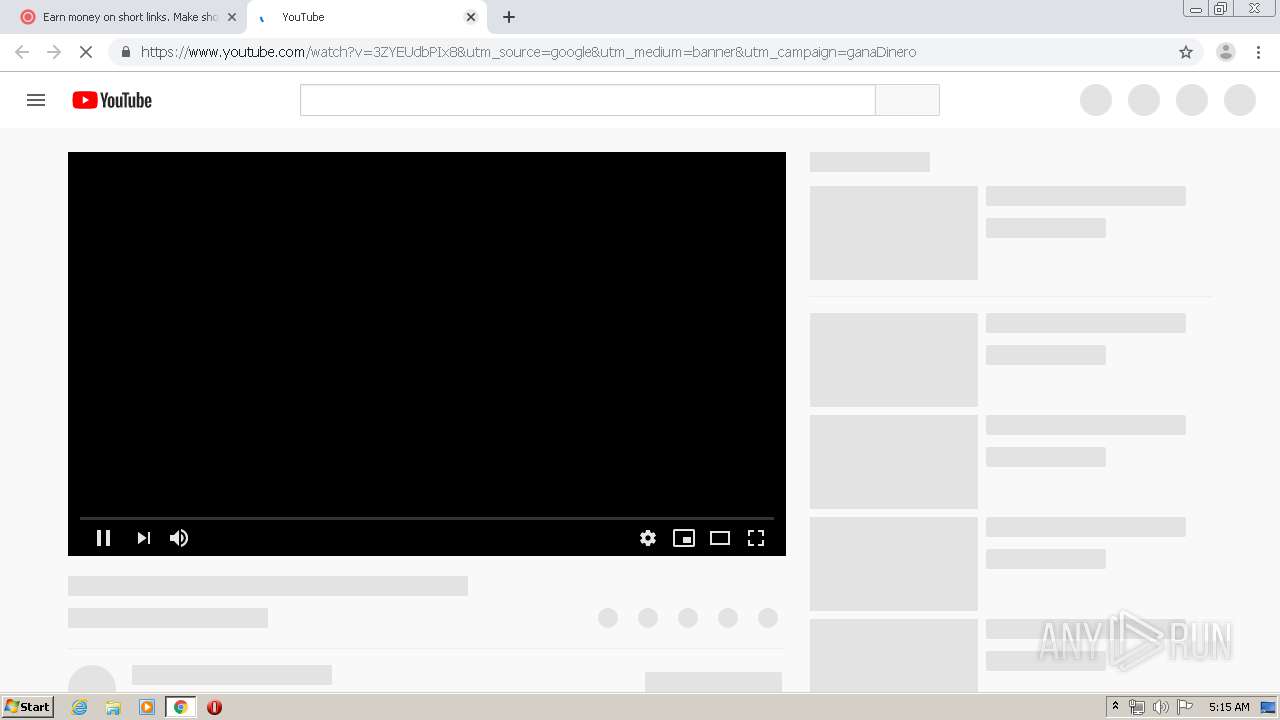Select the Chrome taskbar button
The width and height of the screenshot is (1280, 720).
[x=180, y=707]
